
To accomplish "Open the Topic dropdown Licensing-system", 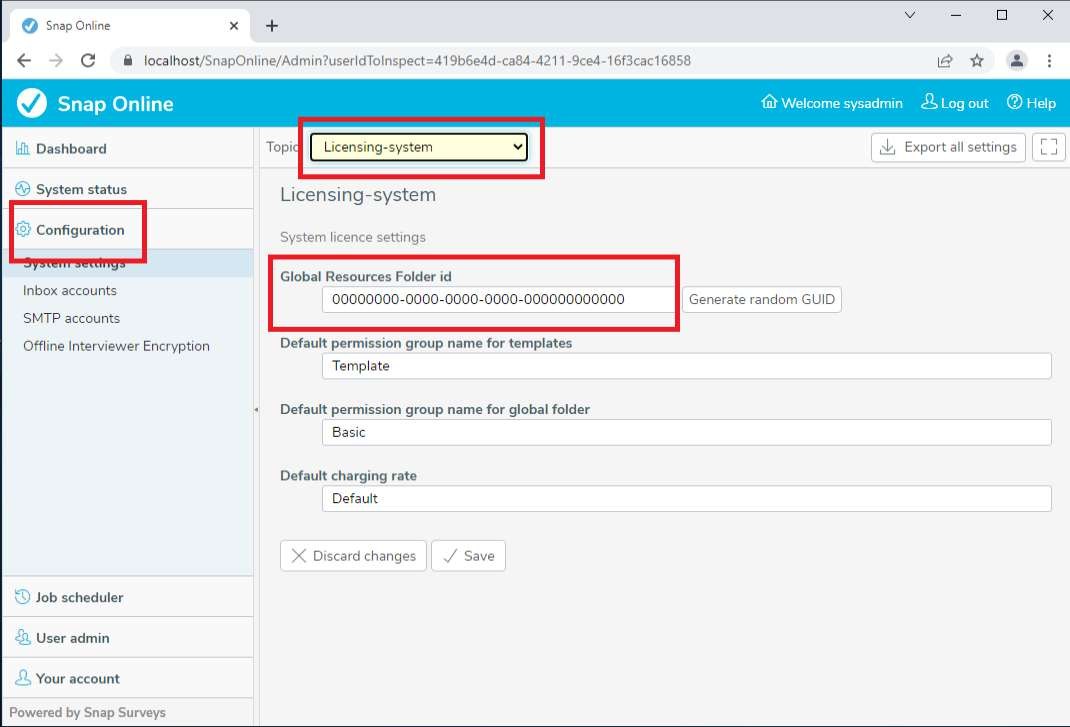I will click(418, 147).
